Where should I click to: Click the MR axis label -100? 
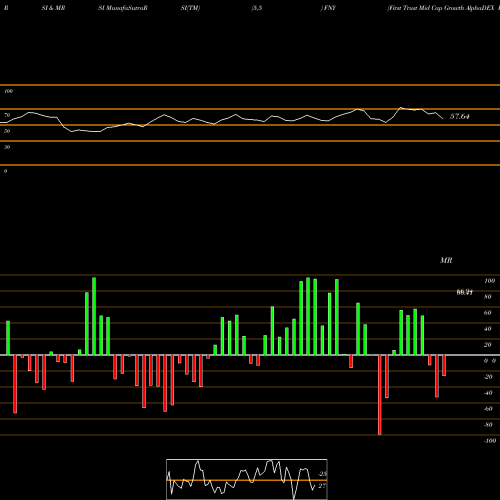point(490,441)
